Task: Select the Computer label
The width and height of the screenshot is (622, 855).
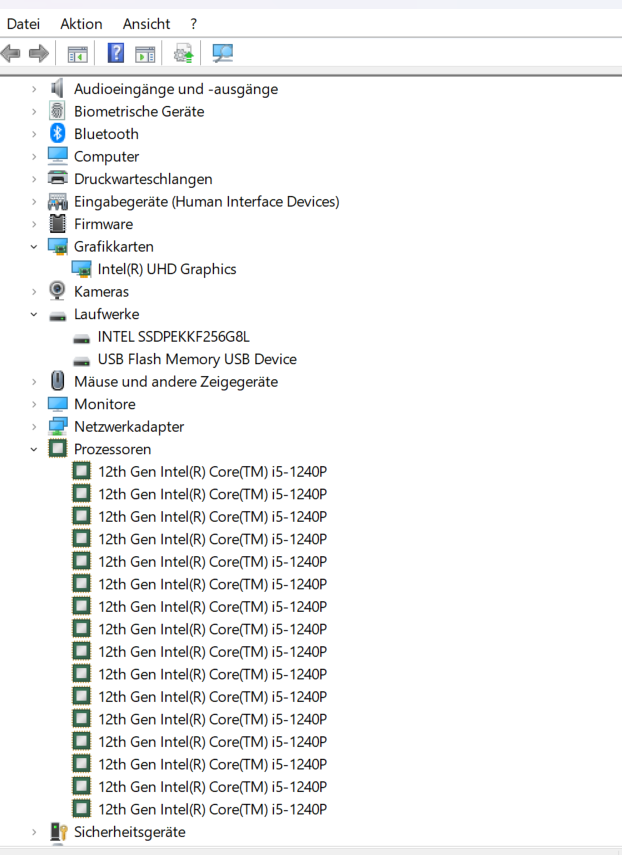Action: point(106,156)
